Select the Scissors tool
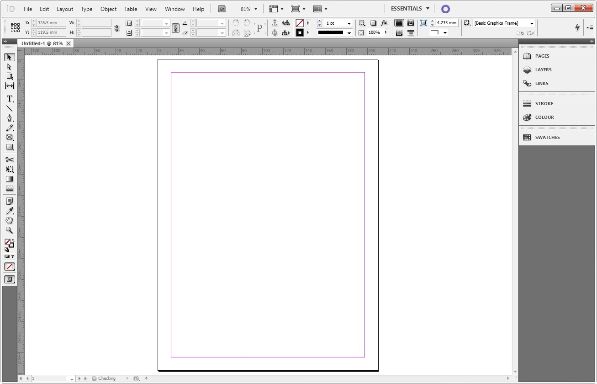597x384 pixels. pos(9,159)
